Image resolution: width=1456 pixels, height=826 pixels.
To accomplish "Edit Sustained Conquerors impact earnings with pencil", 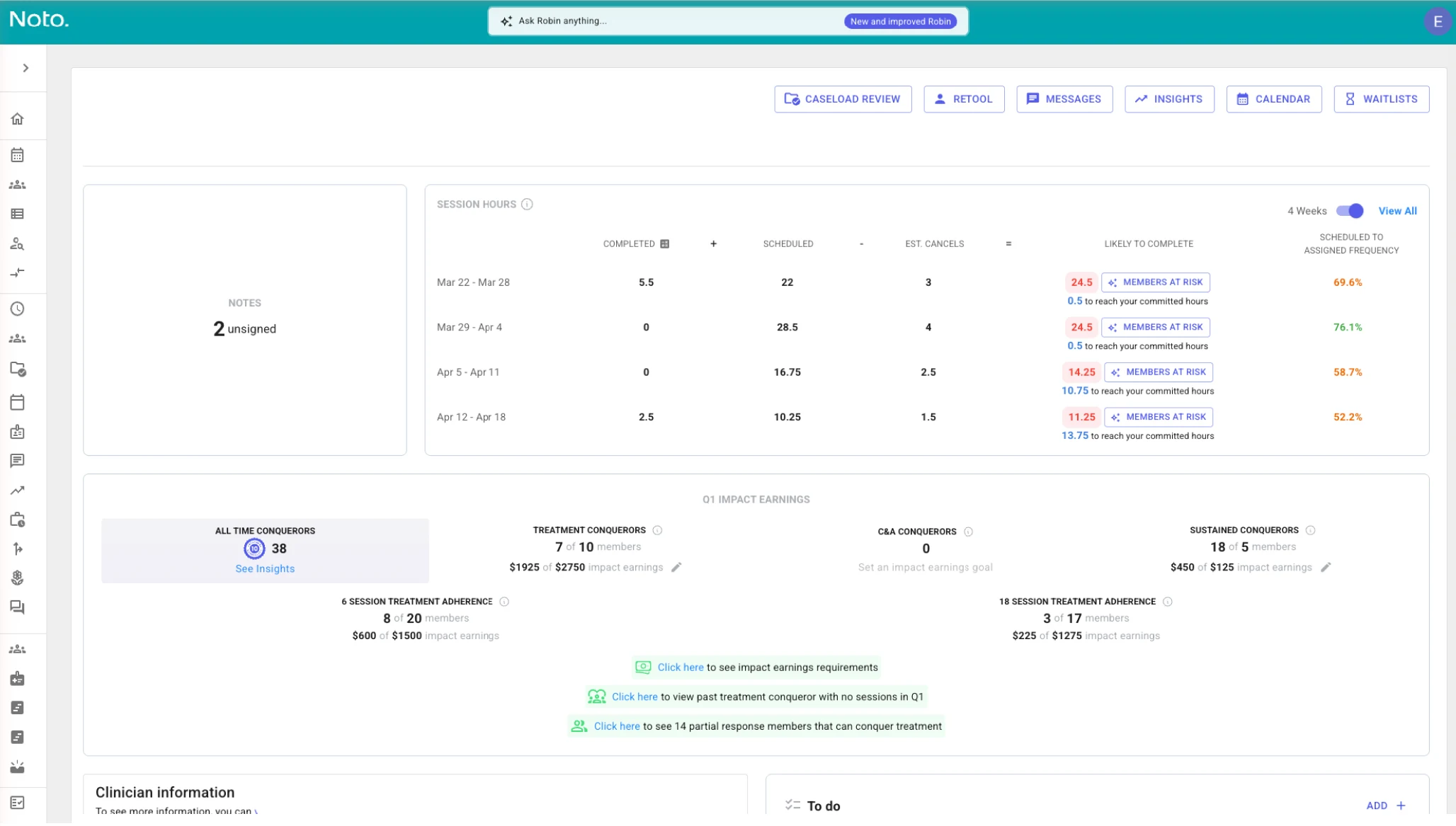I will tap(1326, 568).
